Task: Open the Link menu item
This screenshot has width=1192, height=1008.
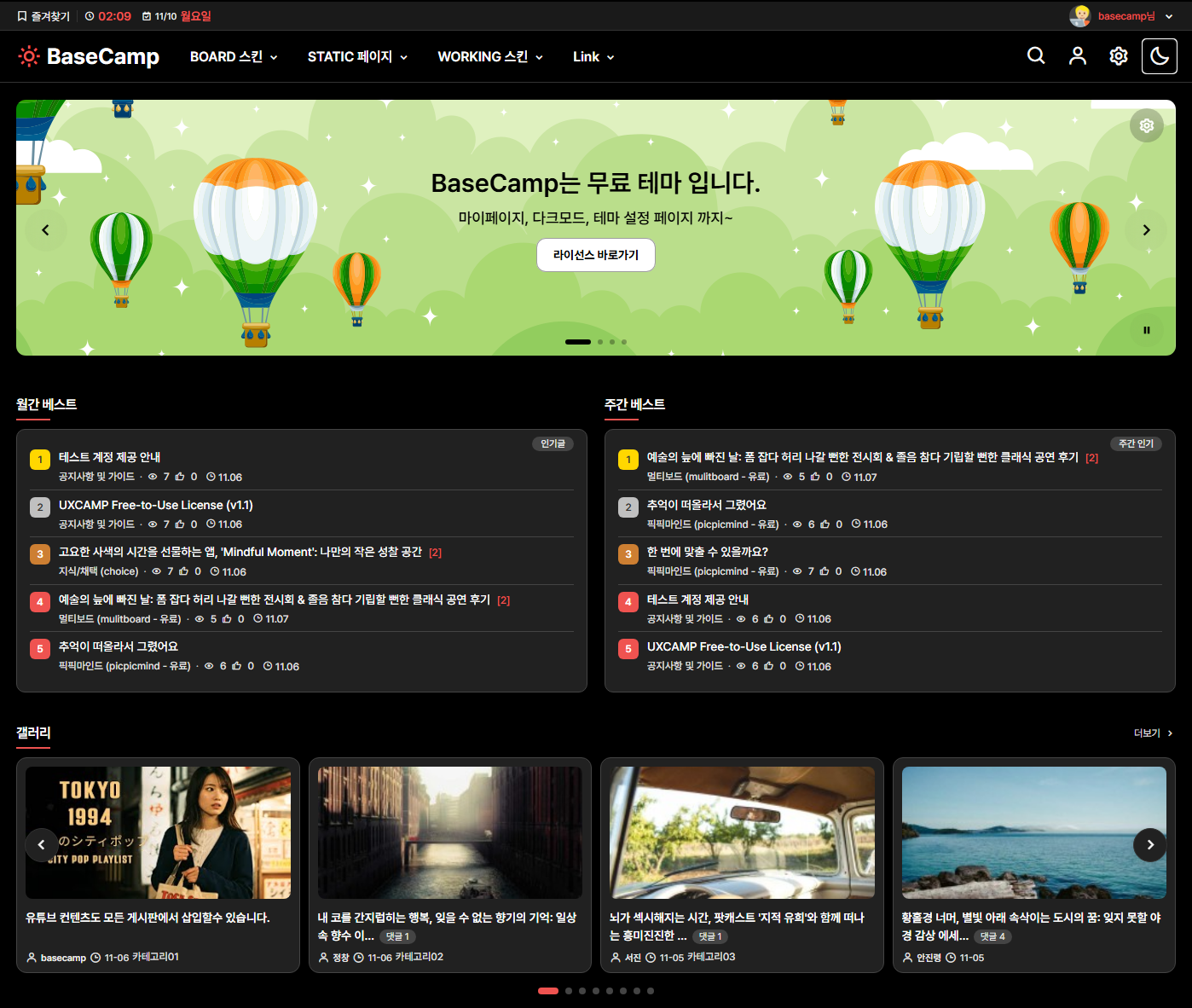Action: coord(593,56)
